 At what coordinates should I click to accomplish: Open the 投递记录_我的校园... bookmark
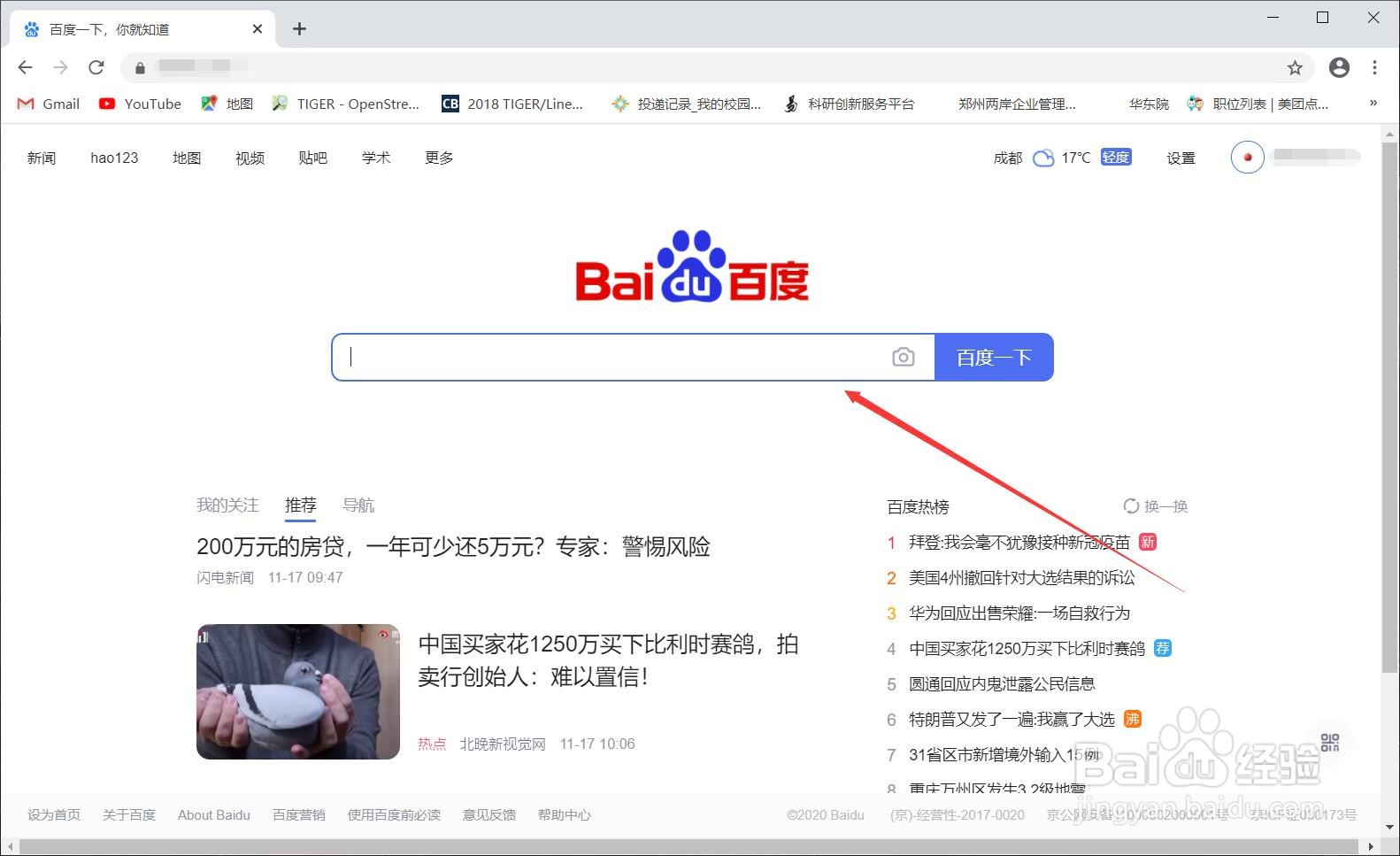686,104
